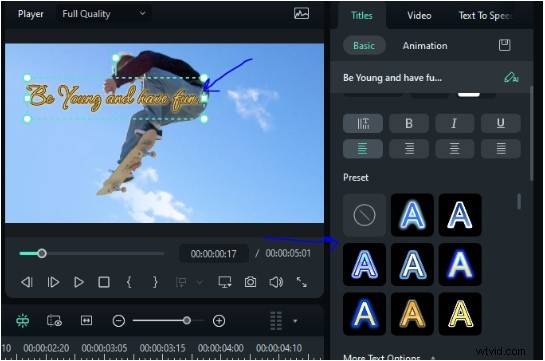Select the Basic sub-tab
This screenshot has width=545, height=361.
[x=364, y=46]
